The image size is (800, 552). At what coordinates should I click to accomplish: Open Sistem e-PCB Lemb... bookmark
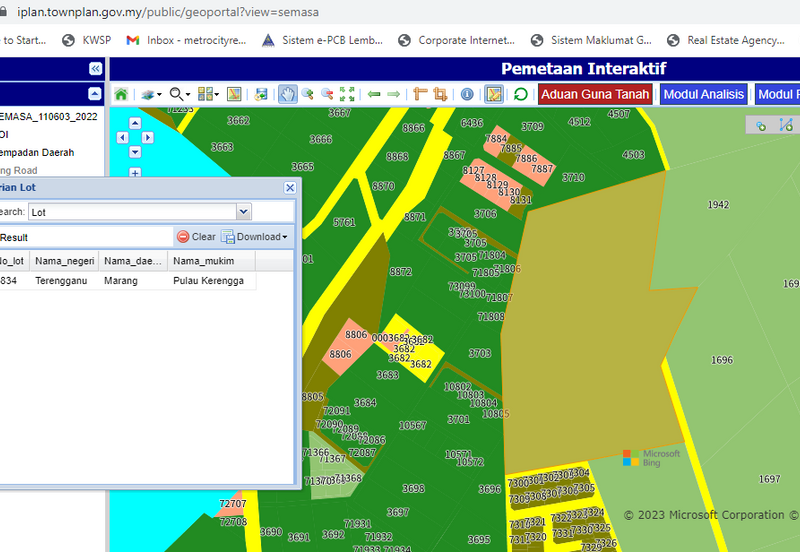coord(322,40)
